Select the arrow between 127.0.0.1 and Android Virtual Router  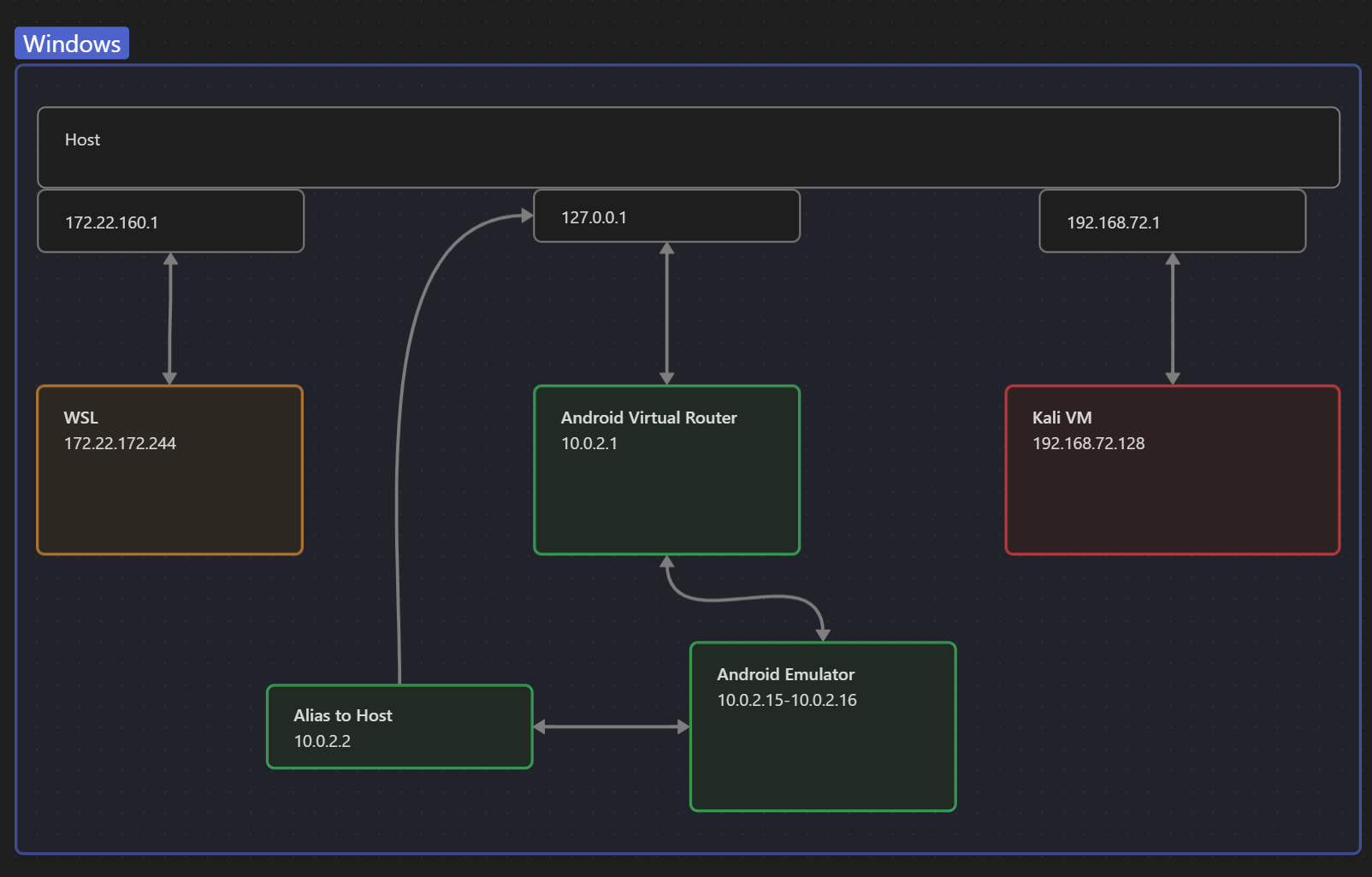click(667, 313)
